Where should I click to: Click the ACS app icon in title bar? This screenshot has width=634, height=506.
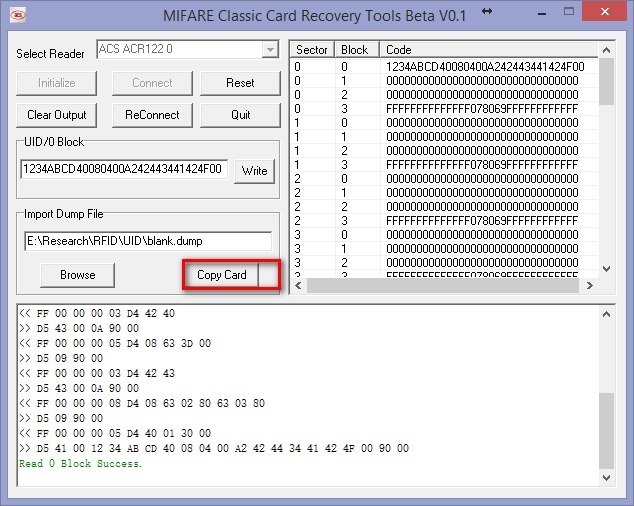click(x=18, y=15)
